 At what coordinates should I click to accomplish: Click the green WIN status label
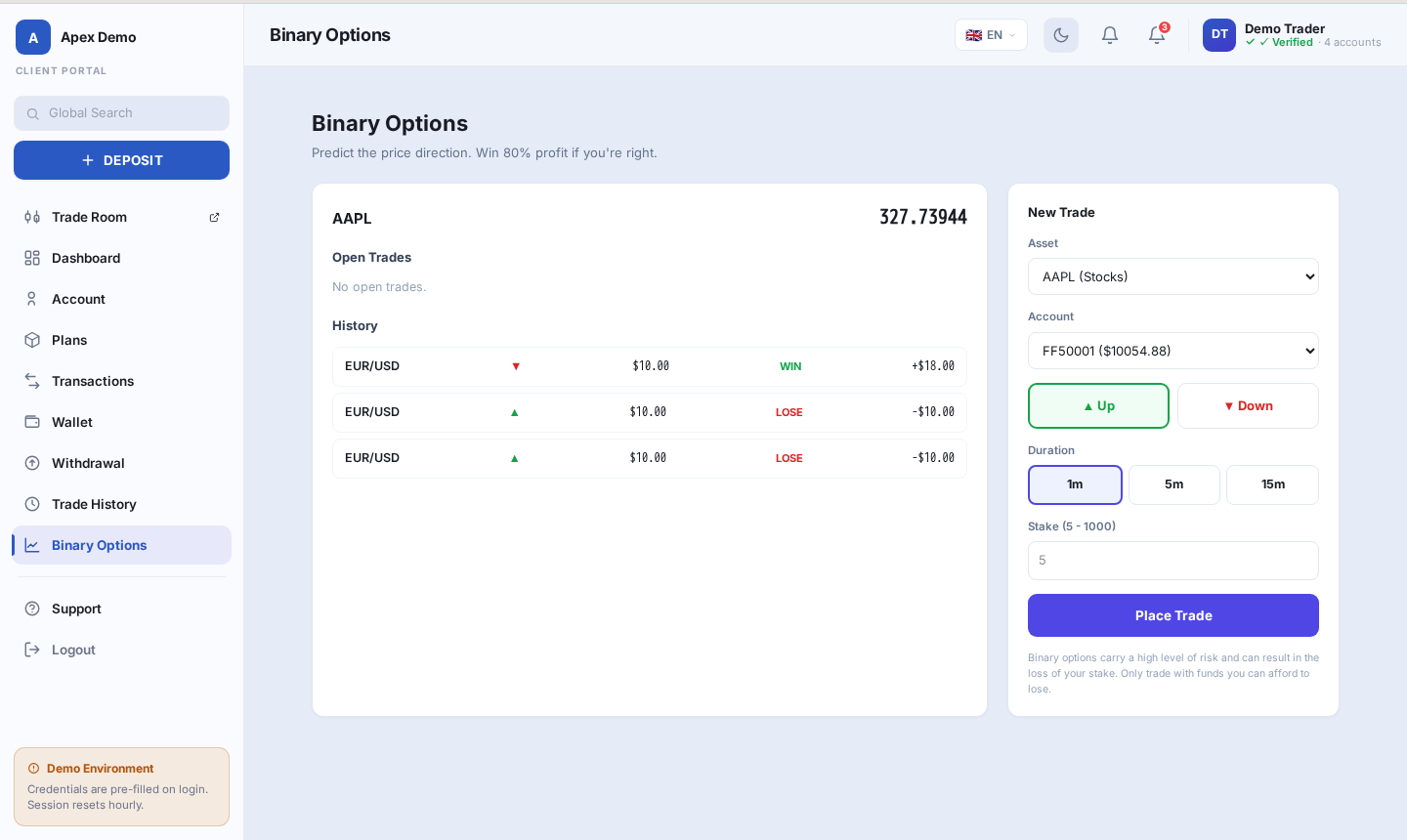pos(790,366)
